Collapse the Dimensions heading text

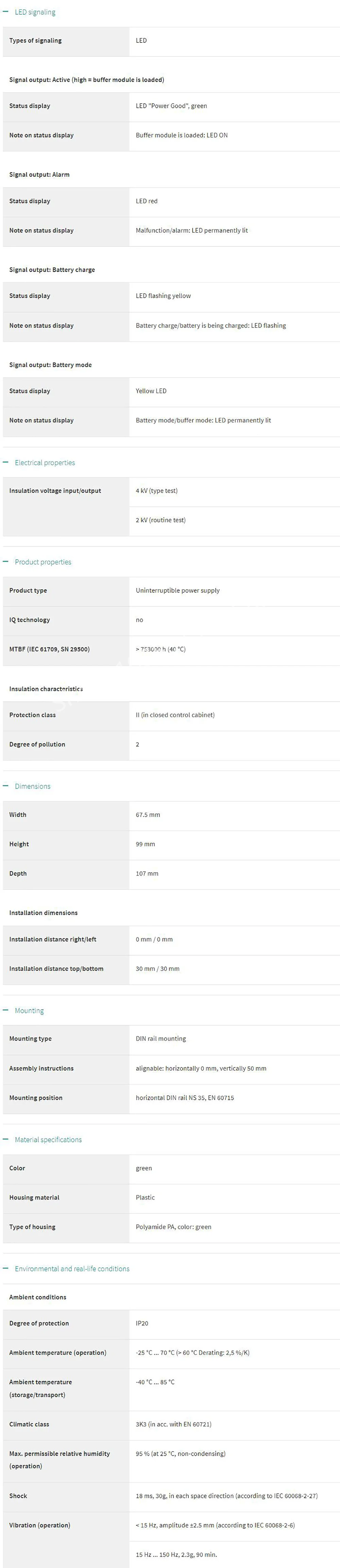pos(33,787)
